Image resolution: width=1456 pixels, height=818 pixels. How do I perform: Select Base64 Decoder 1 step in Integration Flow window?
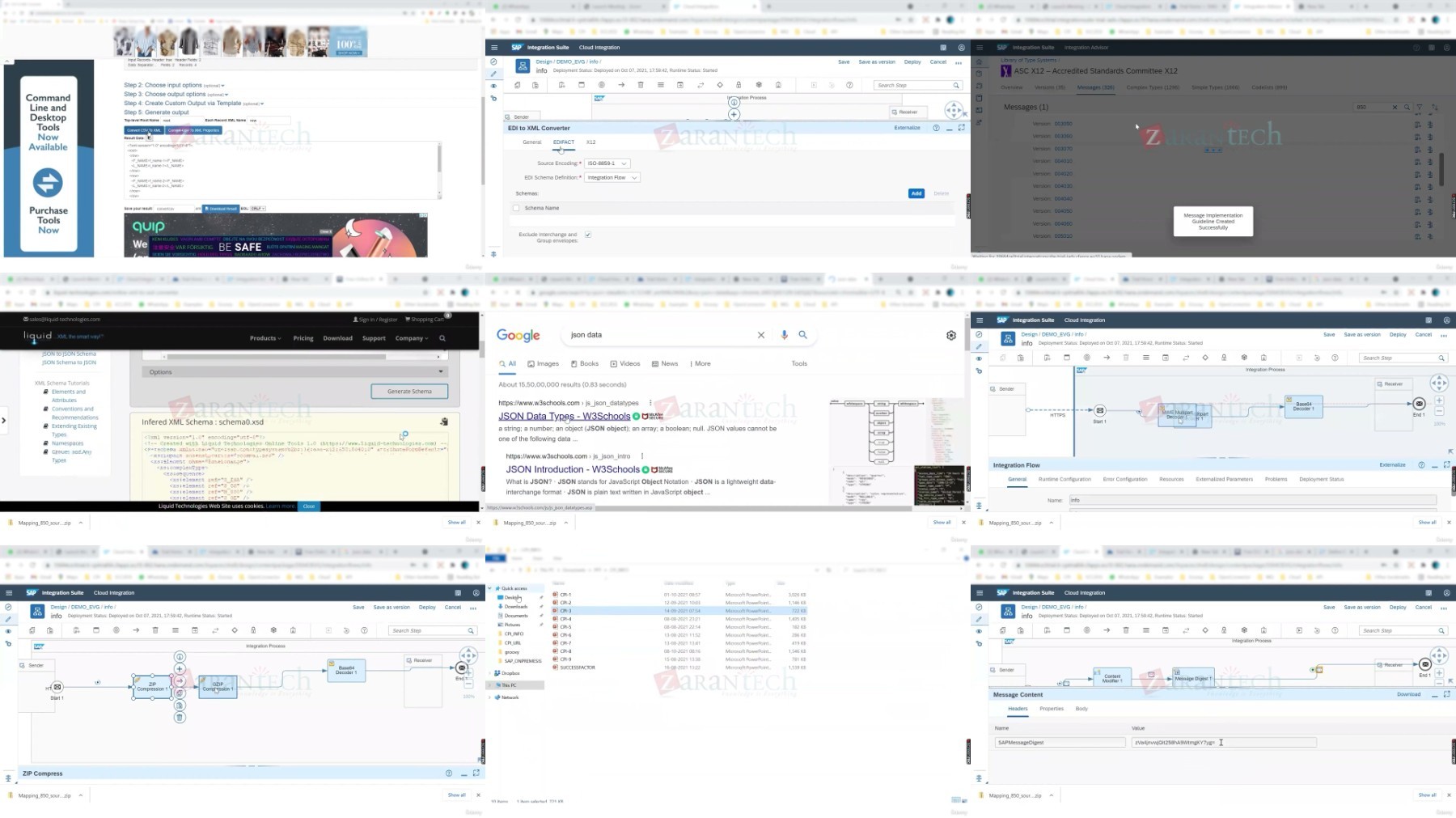[x=1303, y=406]
